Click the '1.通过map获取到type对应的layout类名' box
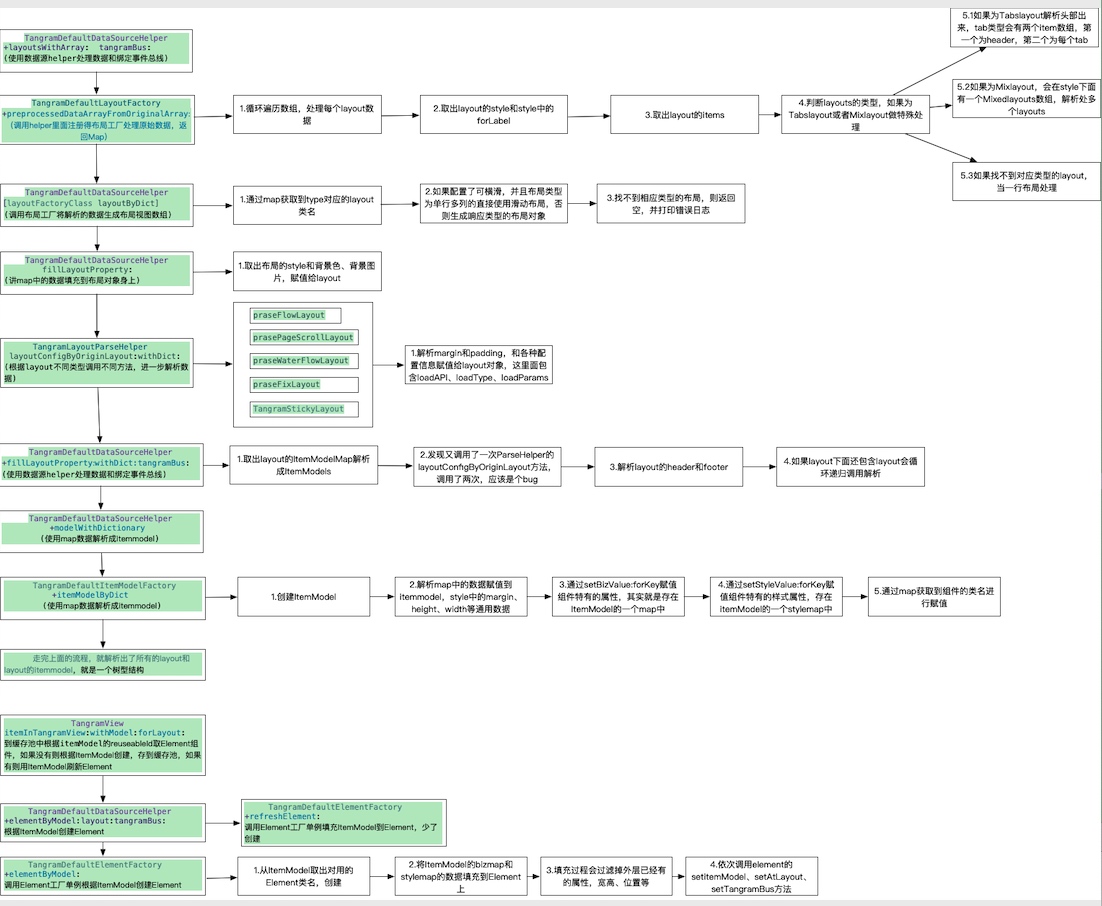The width and height of the screenshot is (1102, 906). click(x=307, y=205)
